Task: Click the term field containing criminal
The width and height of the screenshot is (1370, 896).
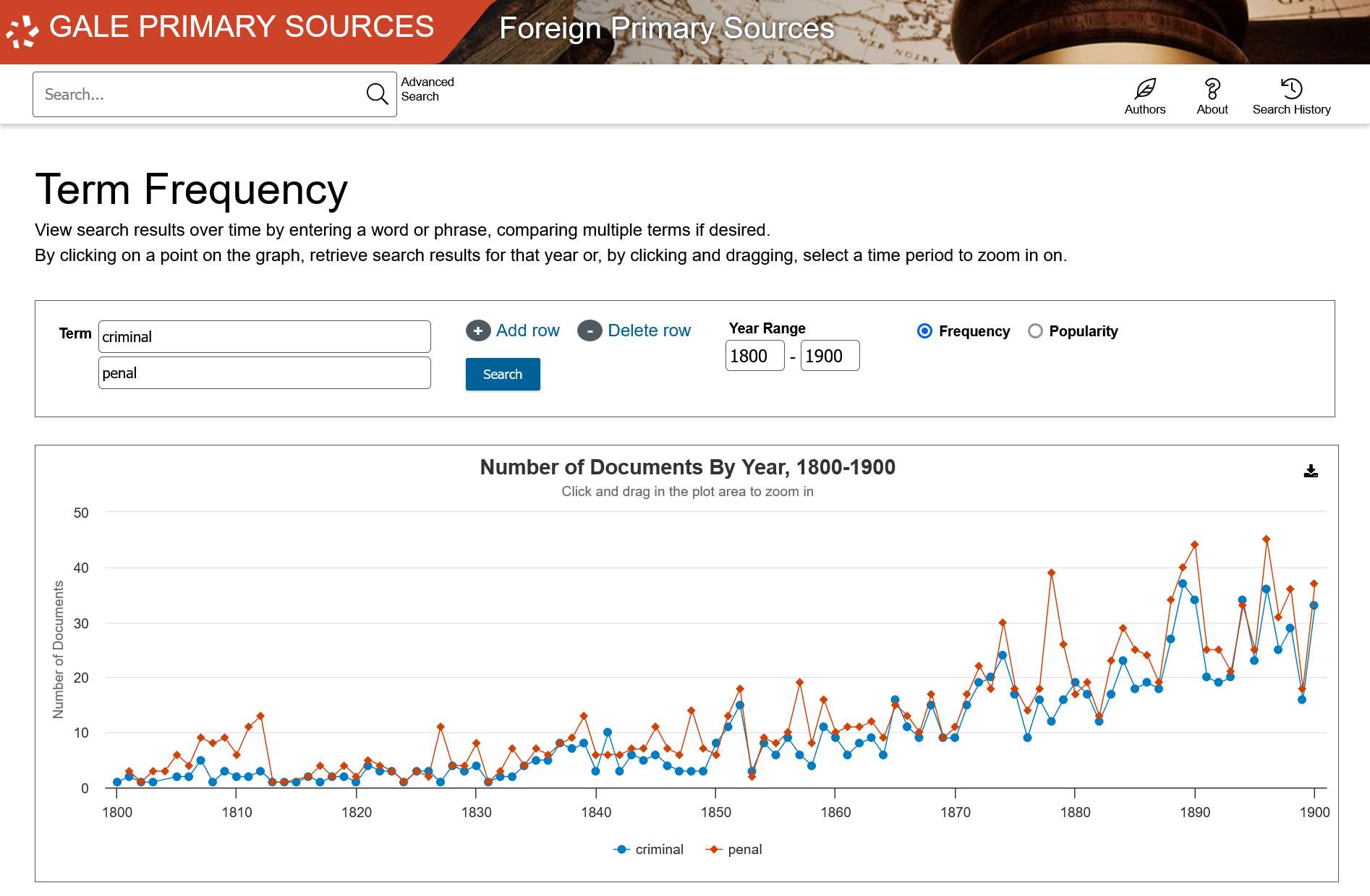Action: point(265,337)
